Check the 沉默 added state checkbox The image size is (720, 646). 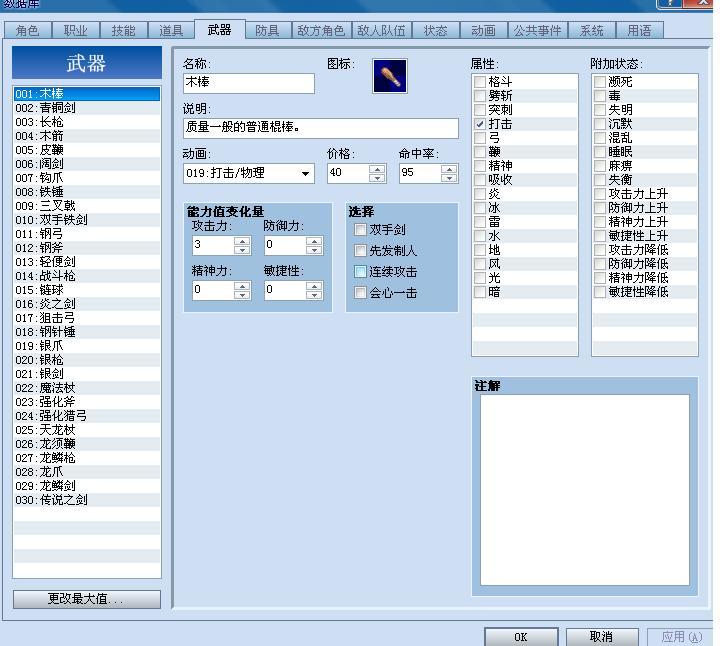600,124
